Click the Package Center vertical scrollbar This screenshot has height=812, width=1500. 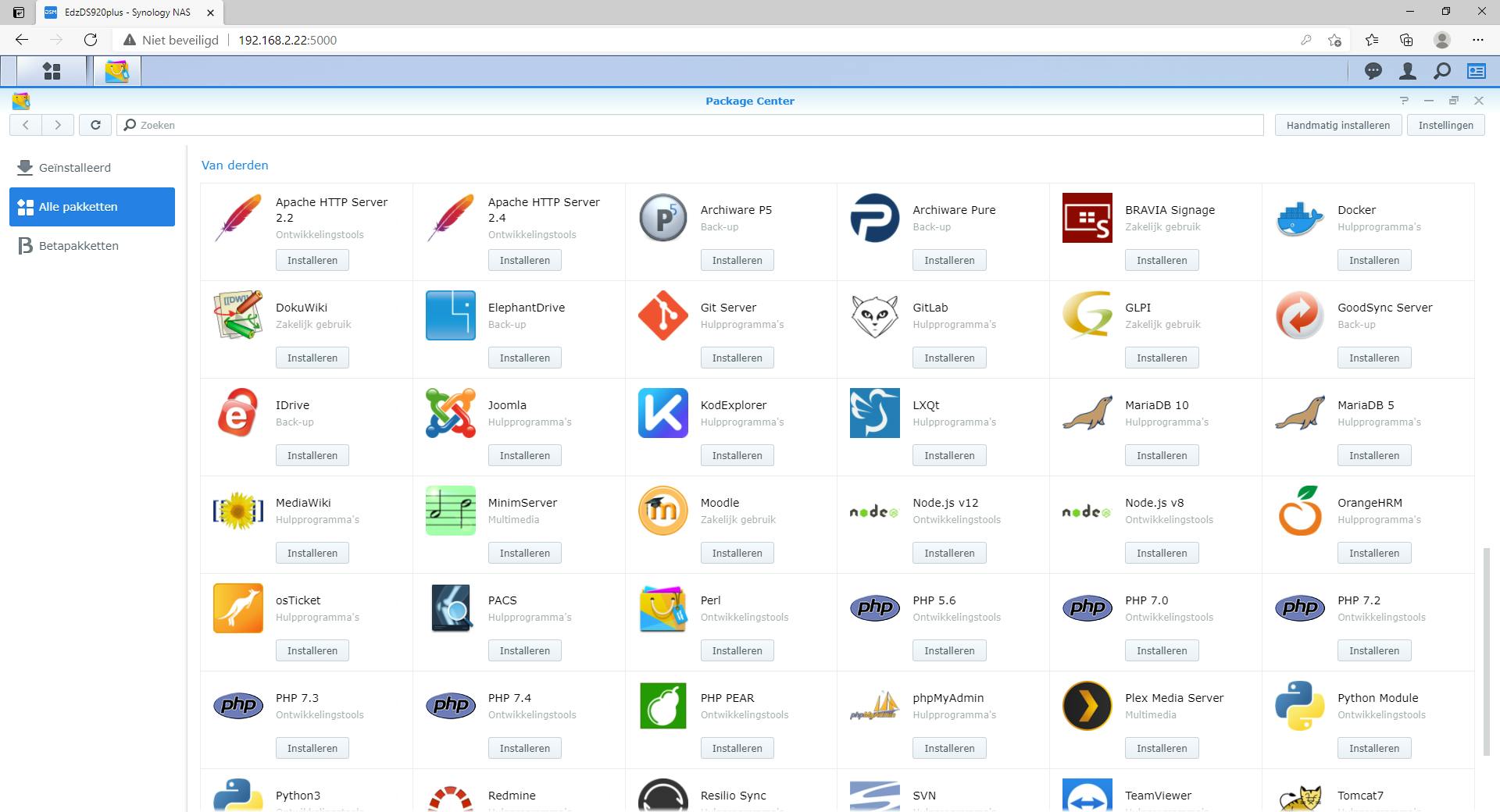coord(1486,652)
